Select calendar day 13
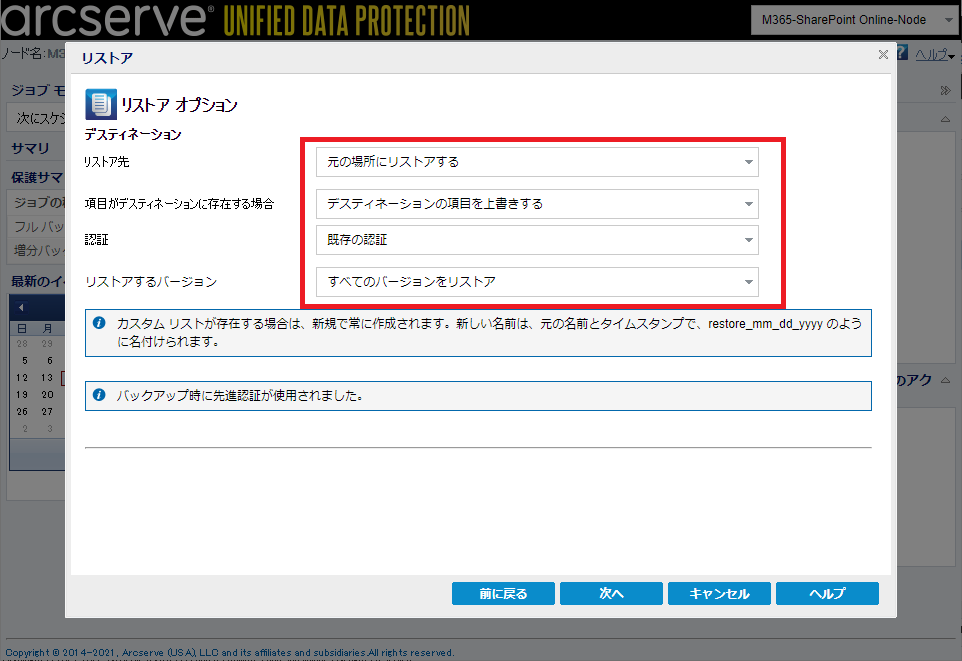 (x=47, y=377)
